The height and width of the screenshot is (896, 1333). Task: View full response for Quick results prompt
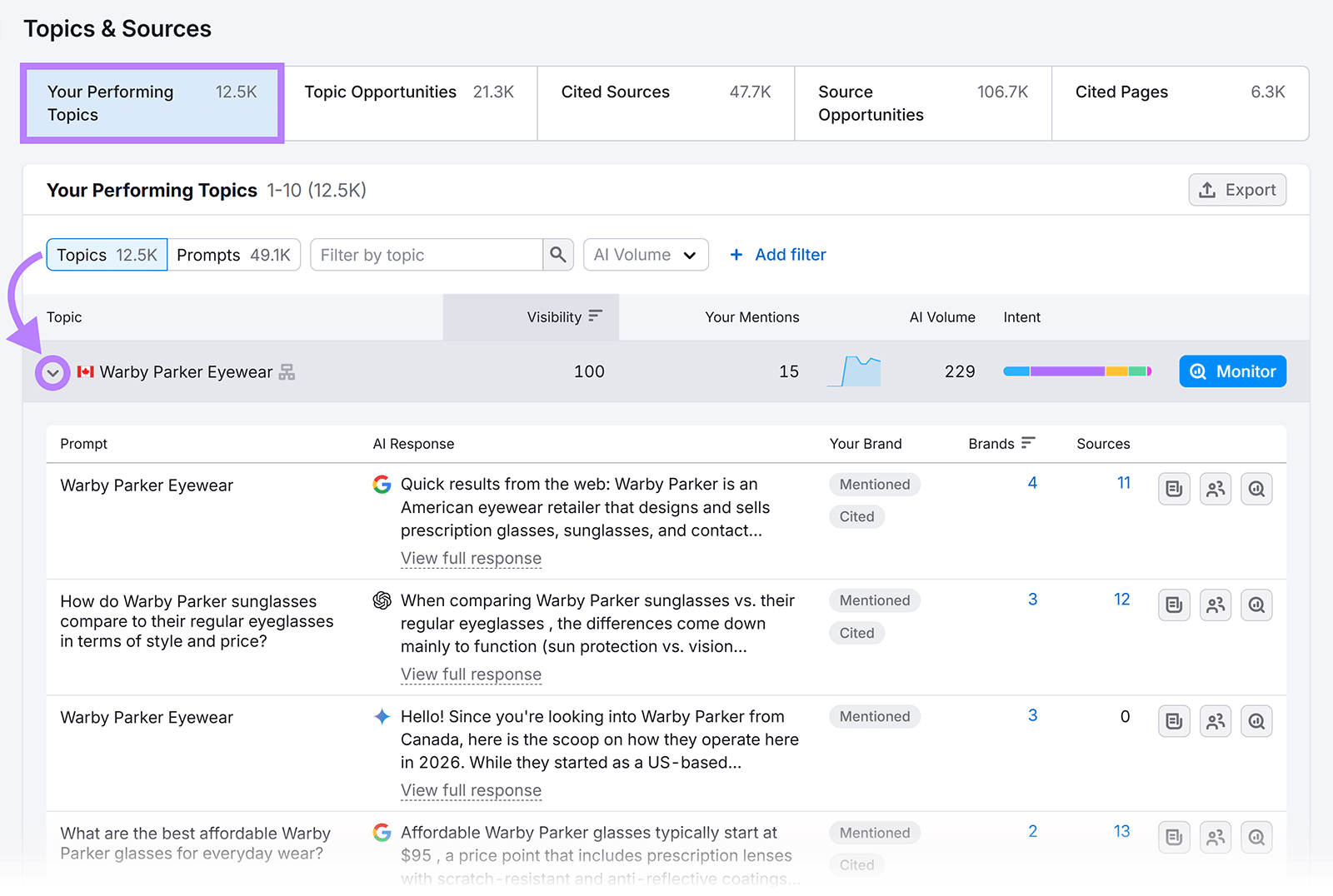(x=471, y=559)
